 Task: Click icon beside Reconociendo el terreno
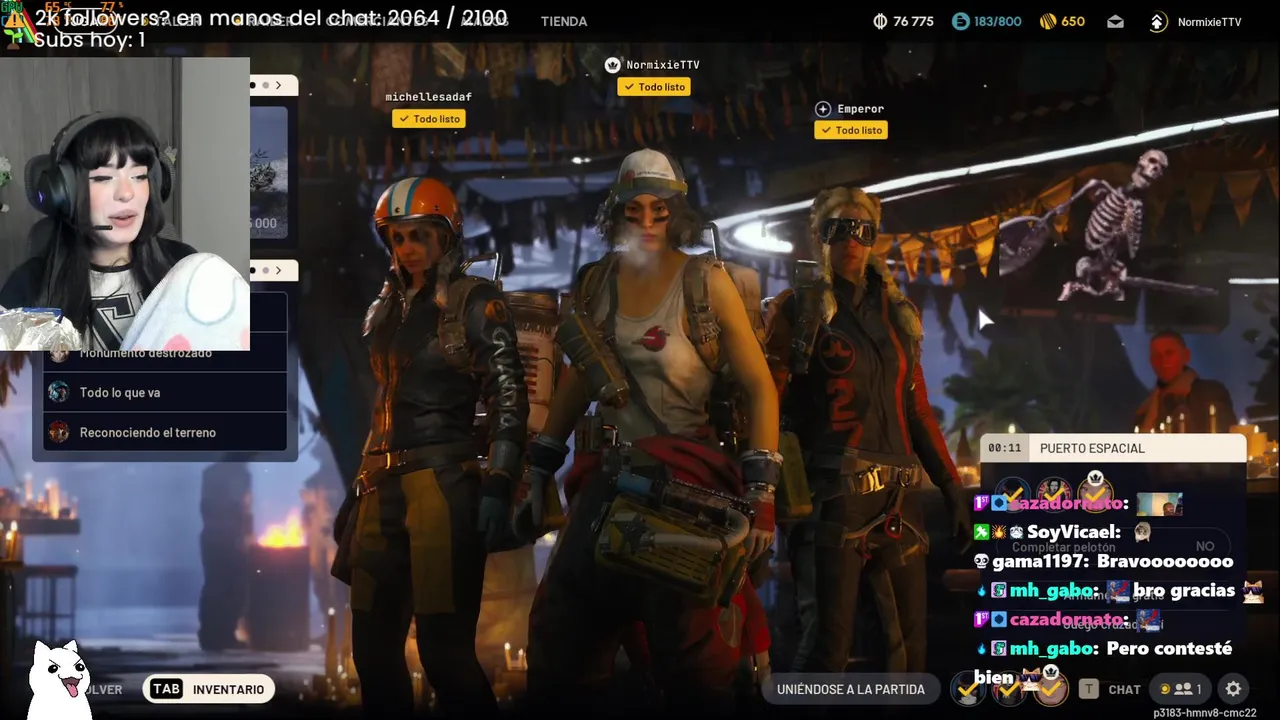click(x=59, y=433)
